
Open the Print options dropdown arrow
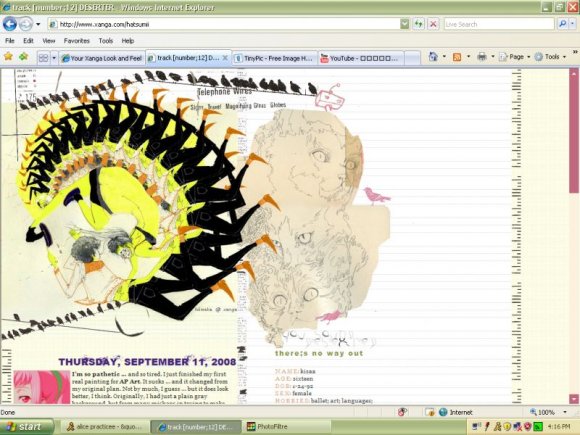(493, 57)
